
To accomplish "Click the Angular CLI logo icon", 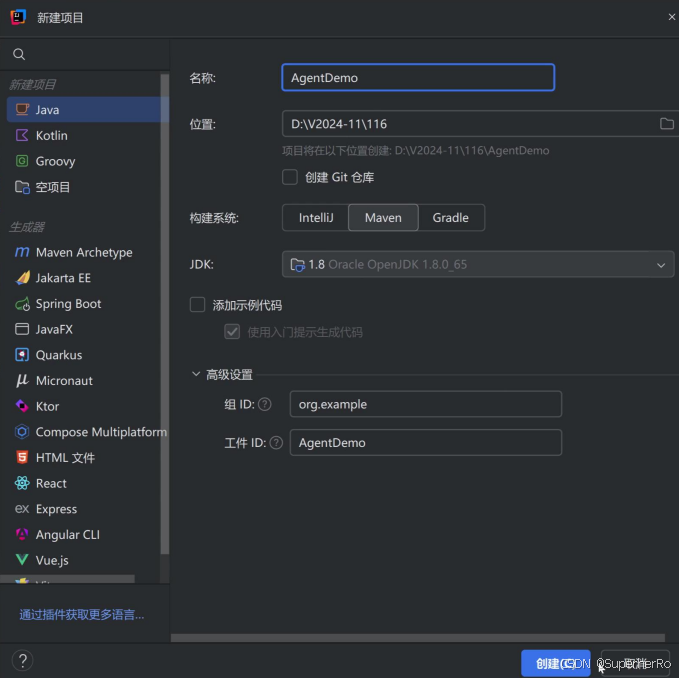I will (22, 534).
